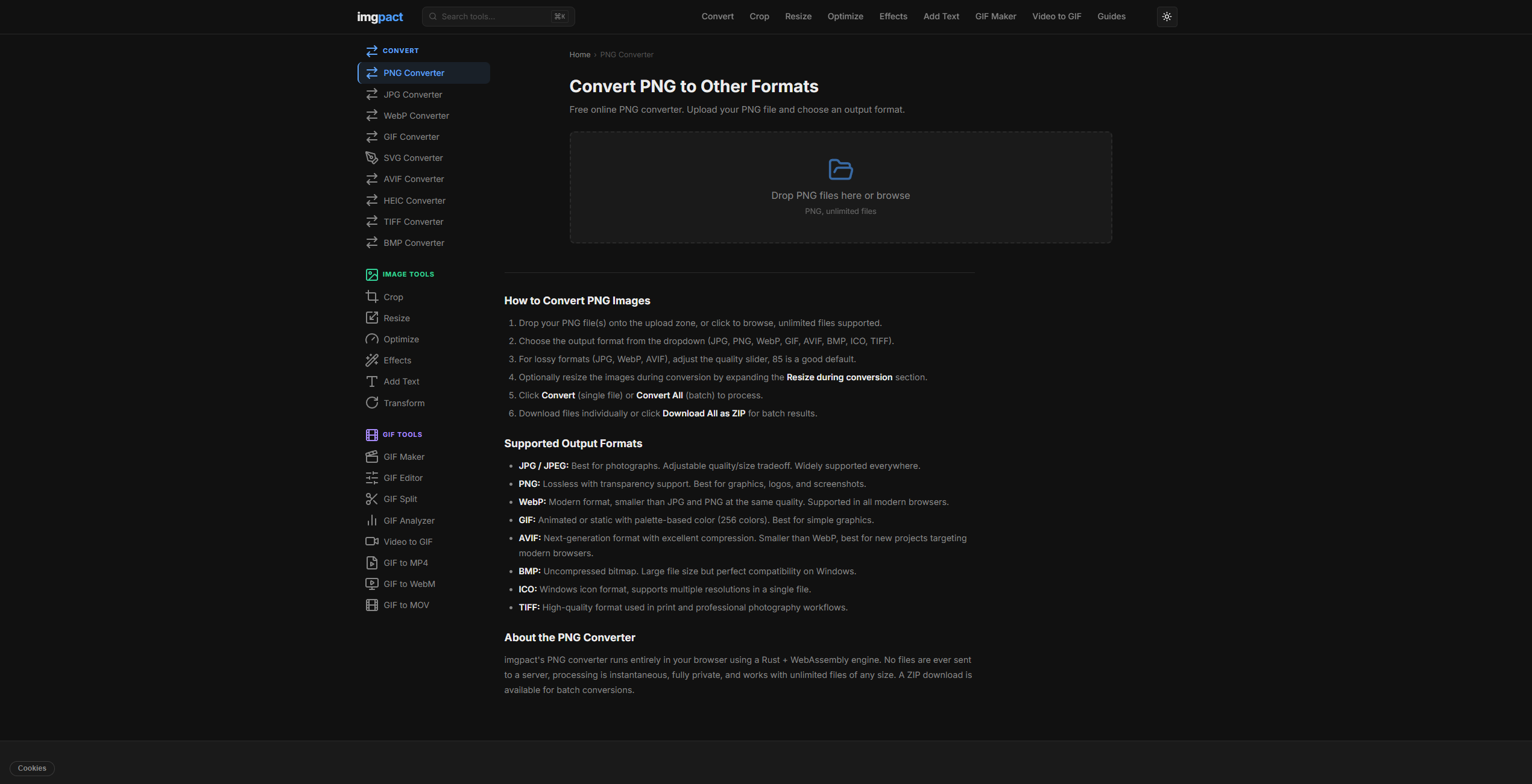Click the "Convert PNG to Other Formats" title
The image size is (1532, 784).
pyautogui.click(x=694, y=86)
